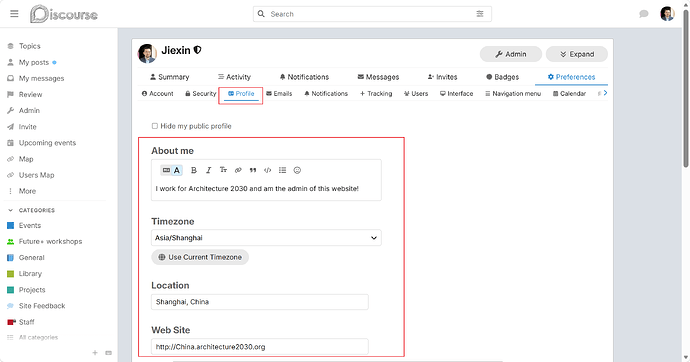The width and height of the screenshot is (690, 362).
Task: Apply italic formatting in About me
Action: tap(209, 170)
